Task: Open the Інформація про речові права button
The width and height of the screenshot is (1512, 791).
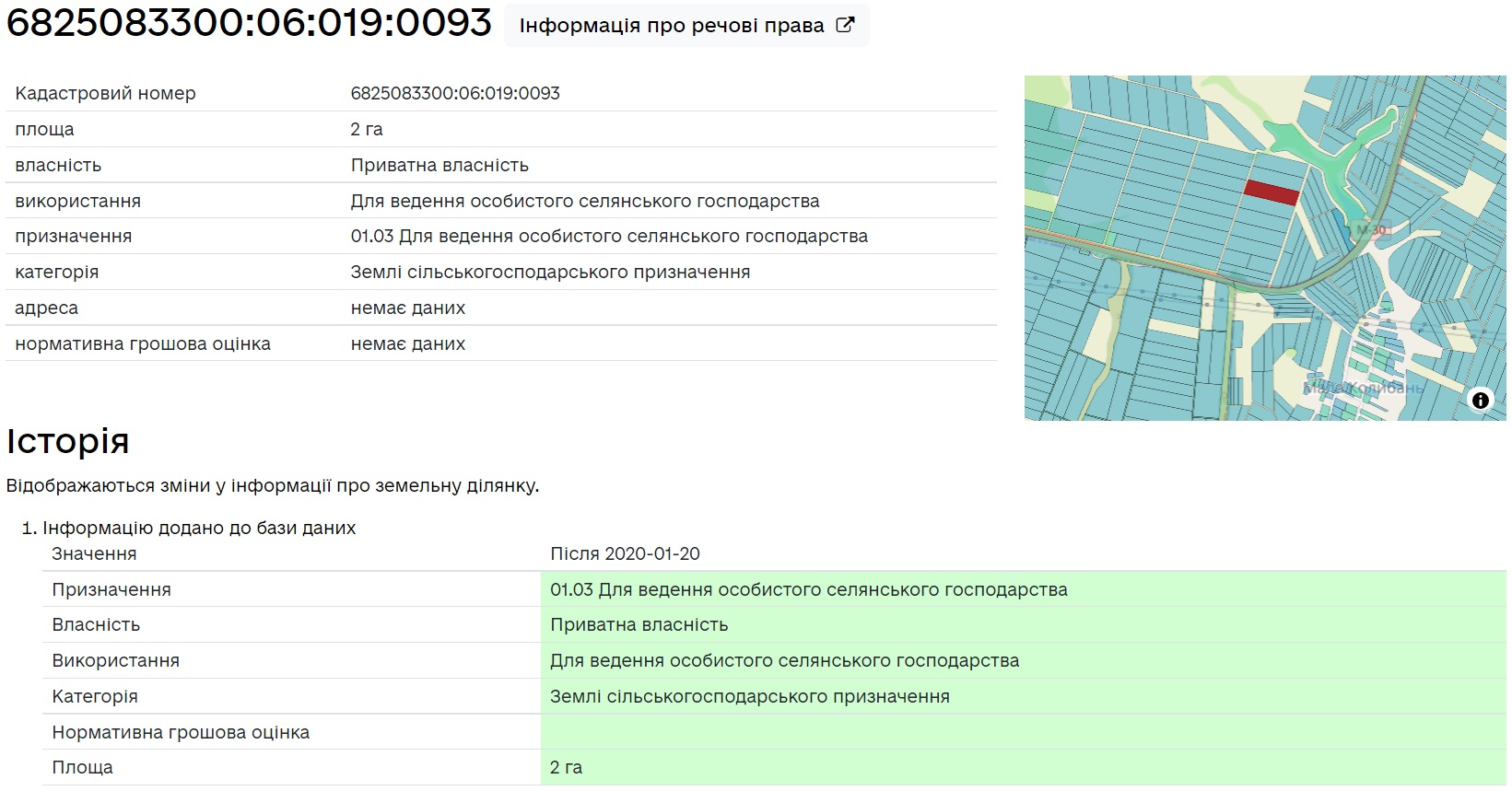Action: point(686,25)
